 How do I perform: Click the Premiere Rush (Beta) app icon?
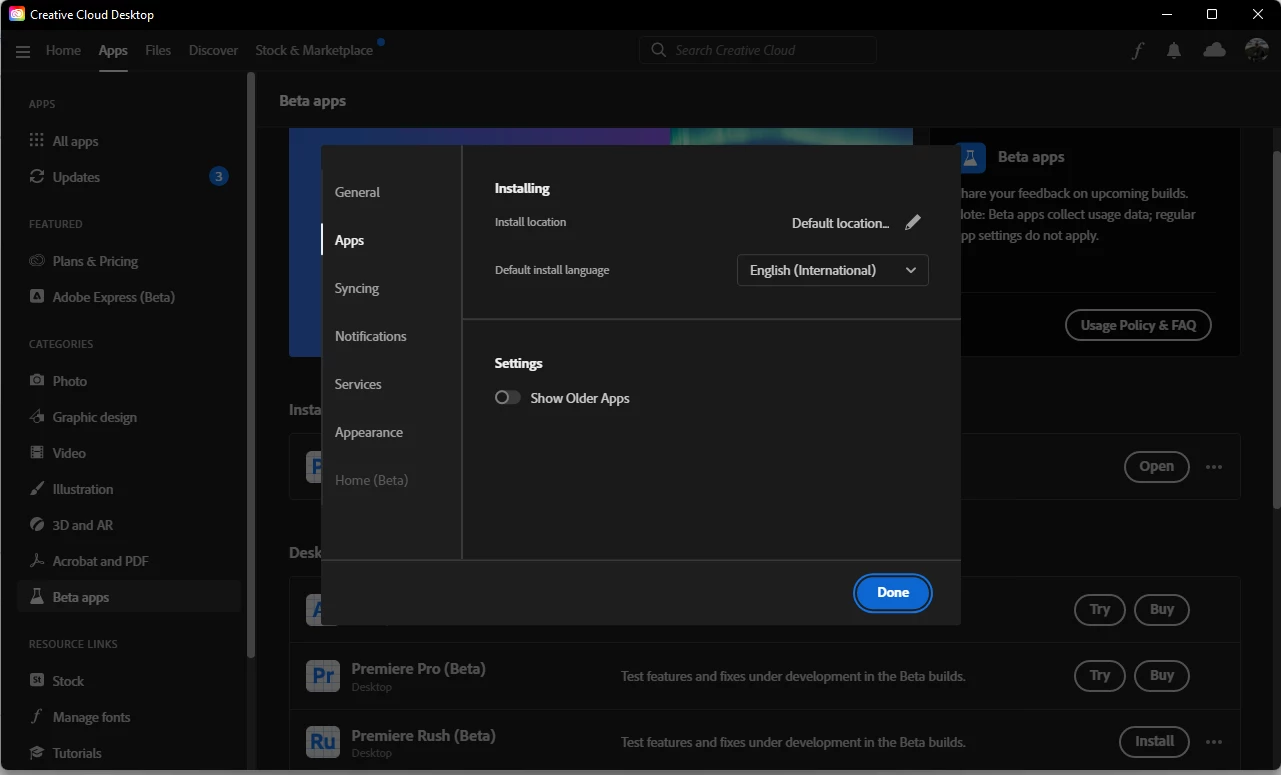(323, 742)
